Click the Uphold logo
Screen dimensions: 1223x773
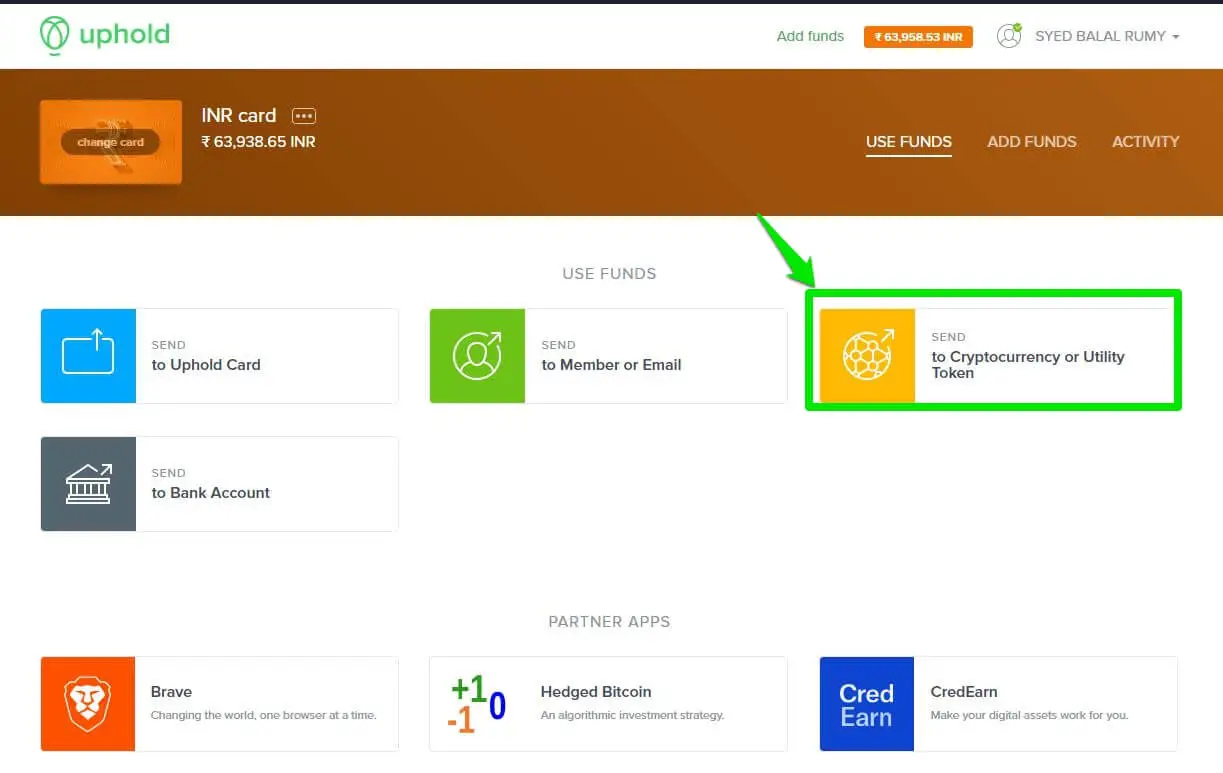pos(105,35)
